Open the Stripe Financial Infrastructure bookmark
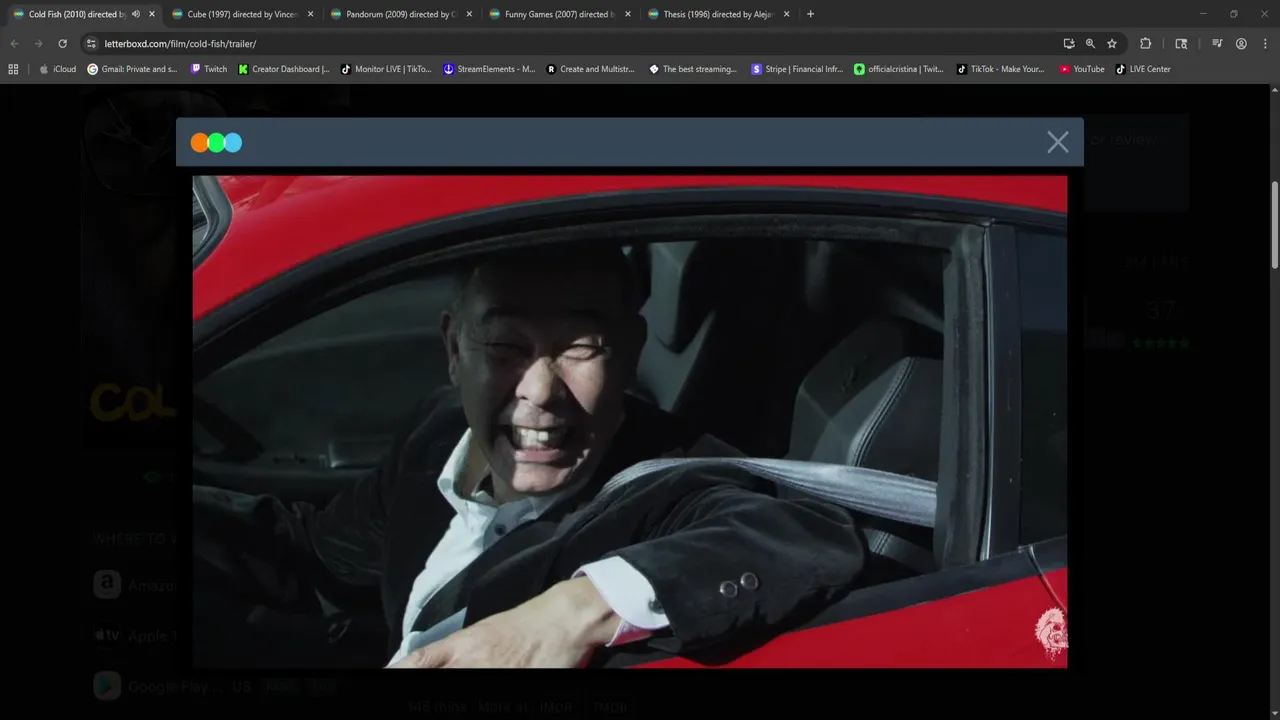The height and width of the screenshot is (720, 1280). [797, 69]
